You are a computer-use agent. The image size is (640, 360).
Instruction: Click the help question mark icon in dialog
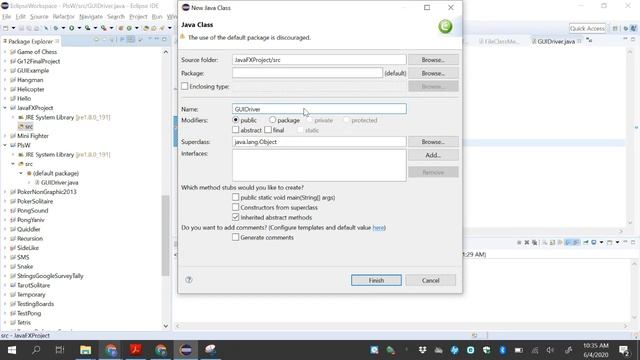tap(189, 280)
